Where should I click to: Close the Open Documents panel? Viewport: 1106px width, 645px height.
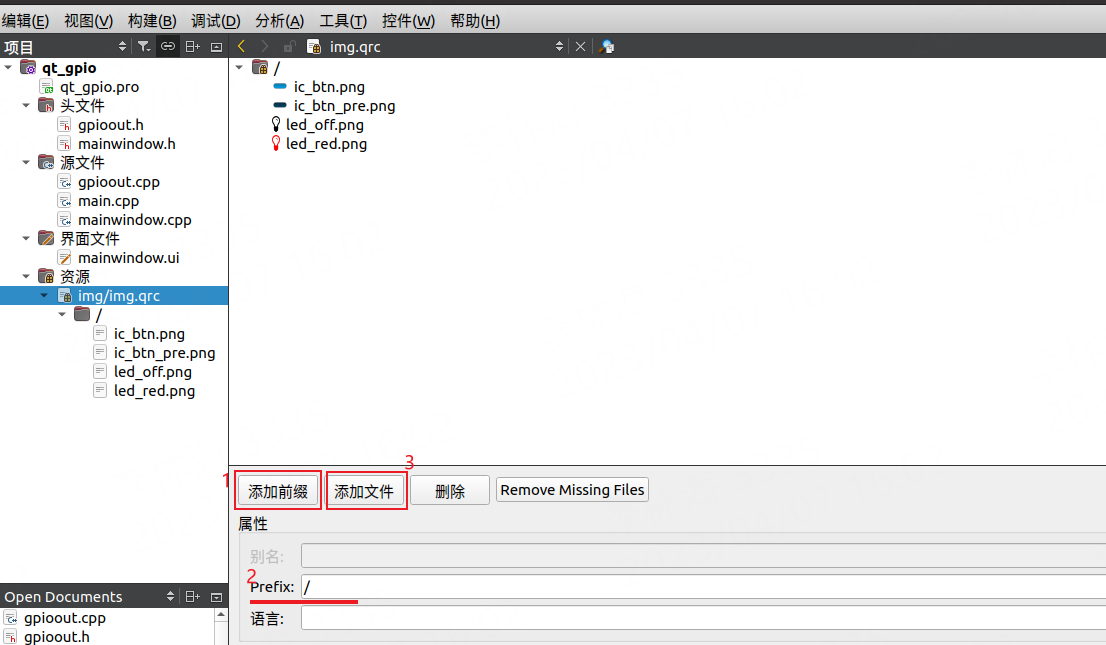click(x=217, y=597)
